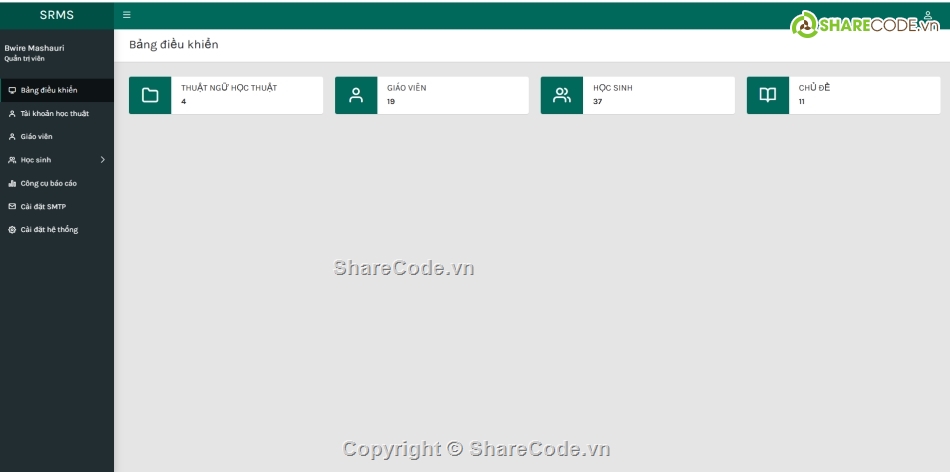Open the Giáo viên 19 statistics card

tap(451, 95)
